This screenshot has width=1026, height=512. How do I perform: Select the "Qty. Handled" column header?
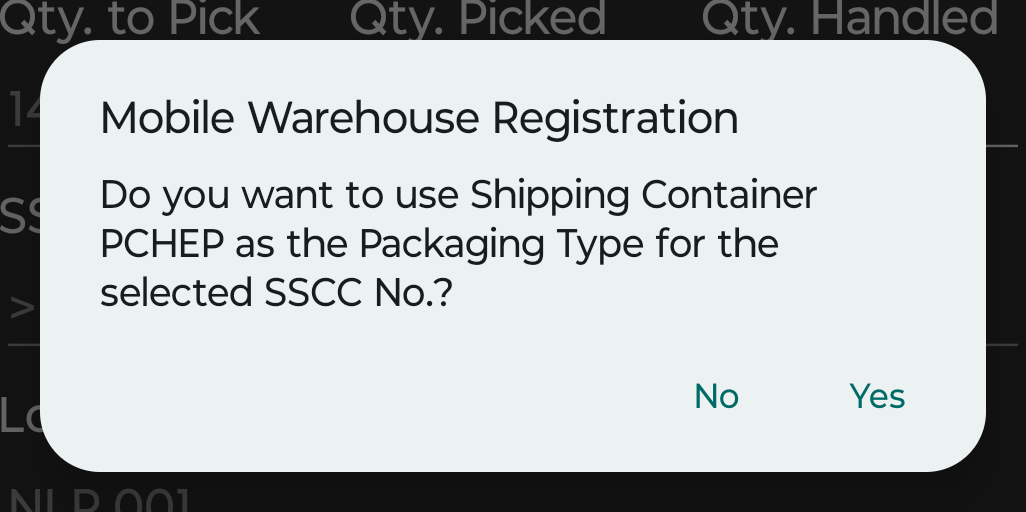click(x=849, y=18)
